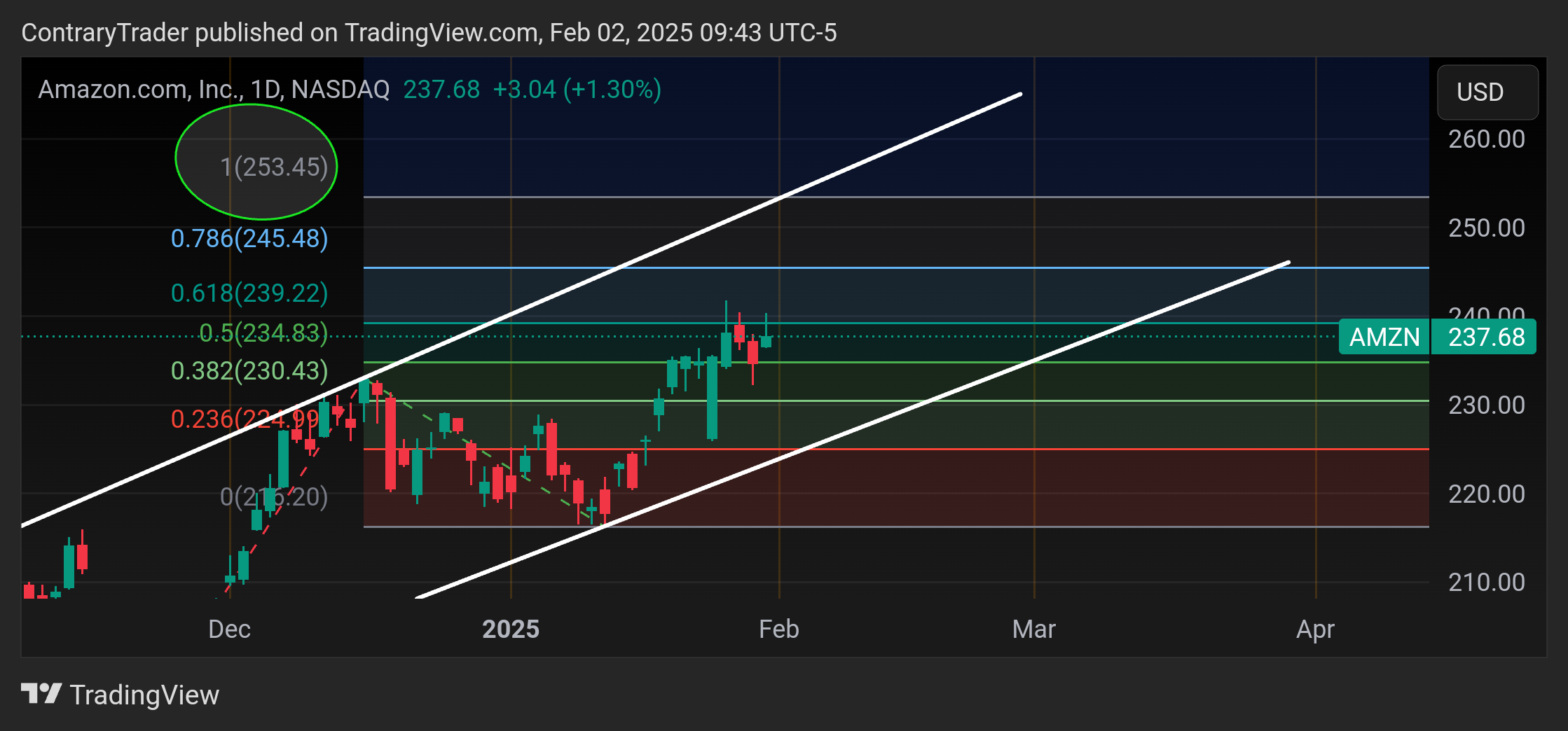Click the ContraryTrader published header text
The height and width of the screenshot is (731, 1568).
click(x=429, y=33)
